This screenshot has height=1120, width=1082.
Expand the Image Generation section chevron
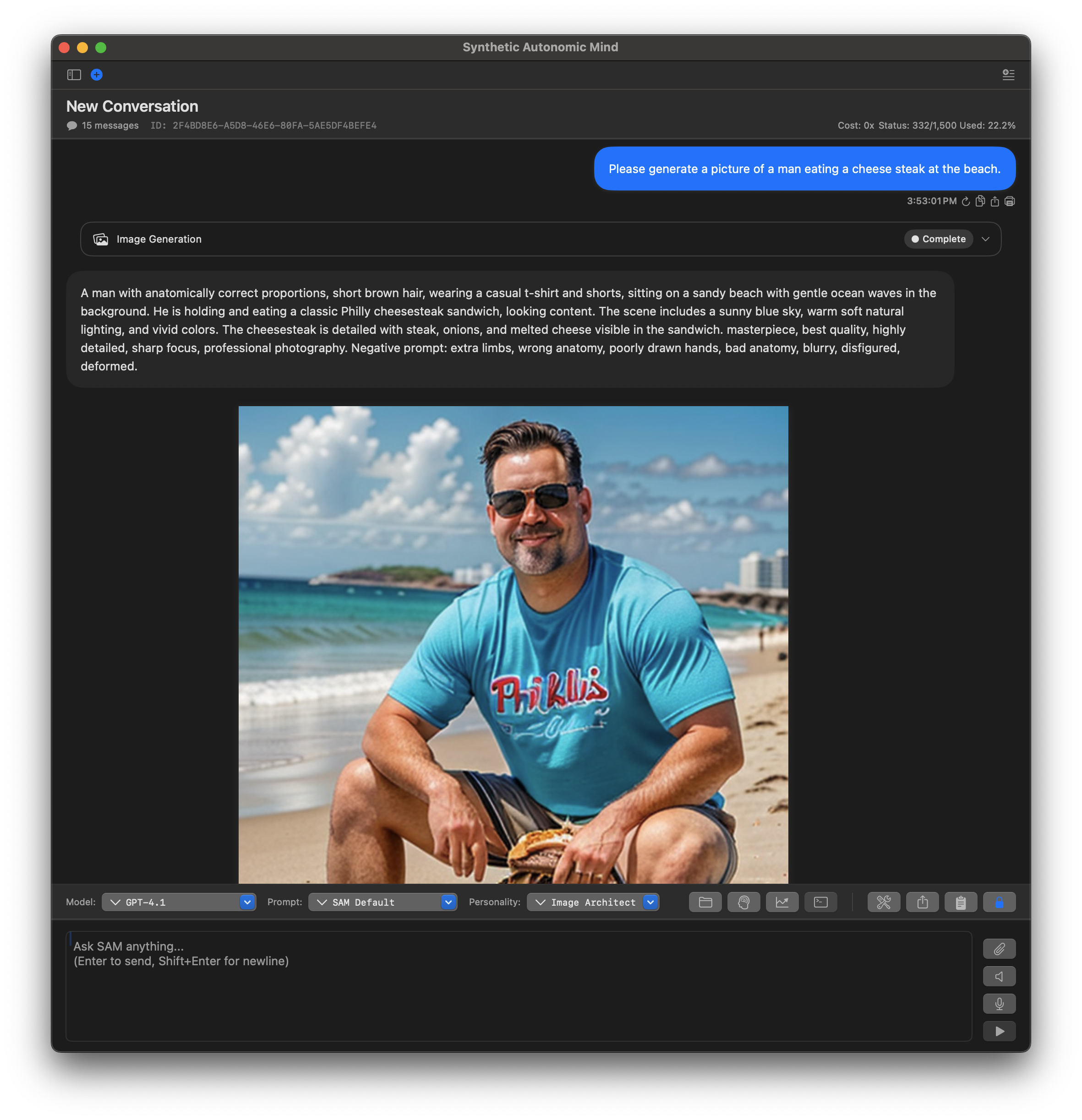pyautogui.click(x=985, y=239)
